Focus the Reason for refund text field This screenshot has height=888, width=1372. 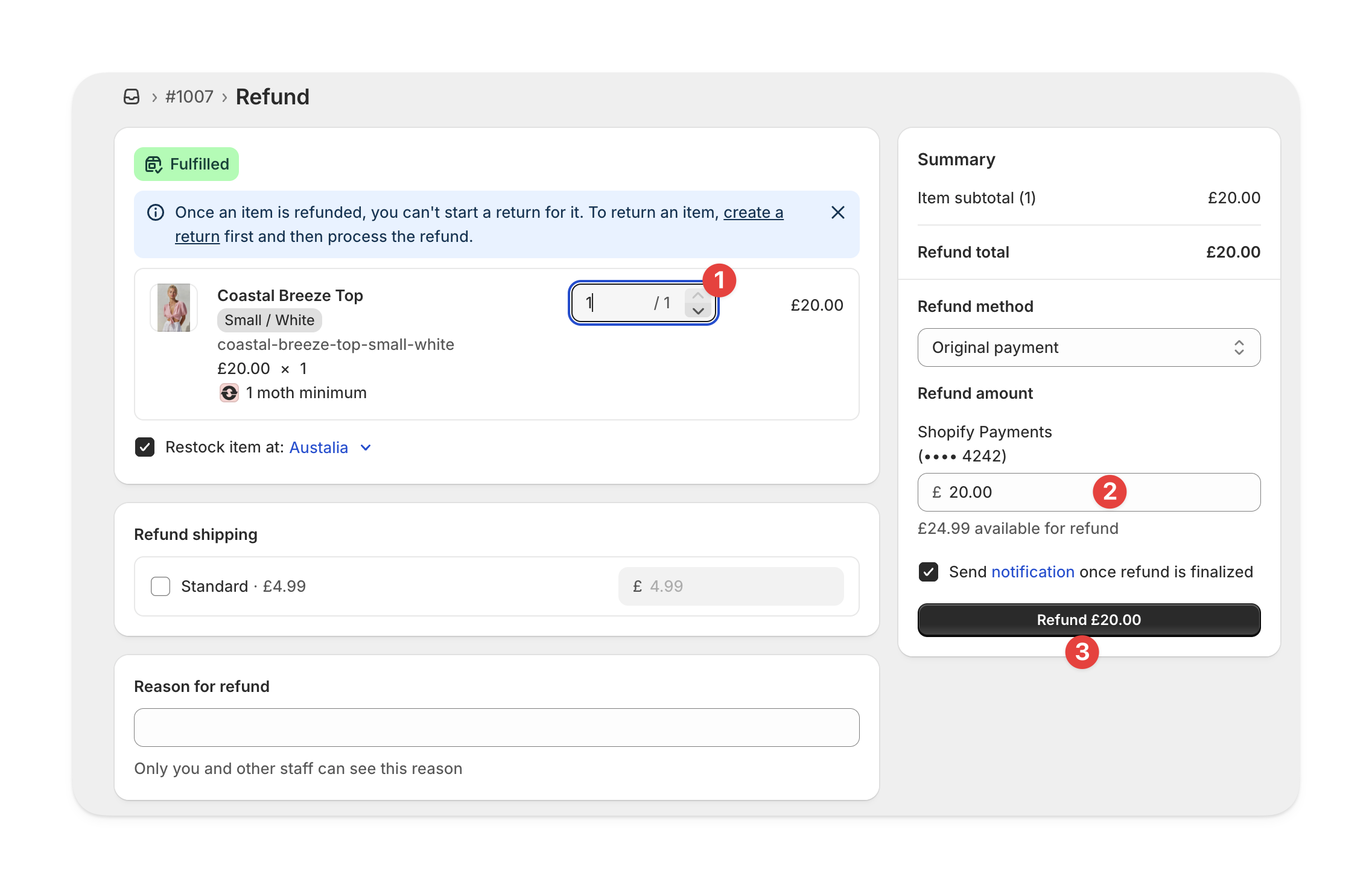point(496,728)
